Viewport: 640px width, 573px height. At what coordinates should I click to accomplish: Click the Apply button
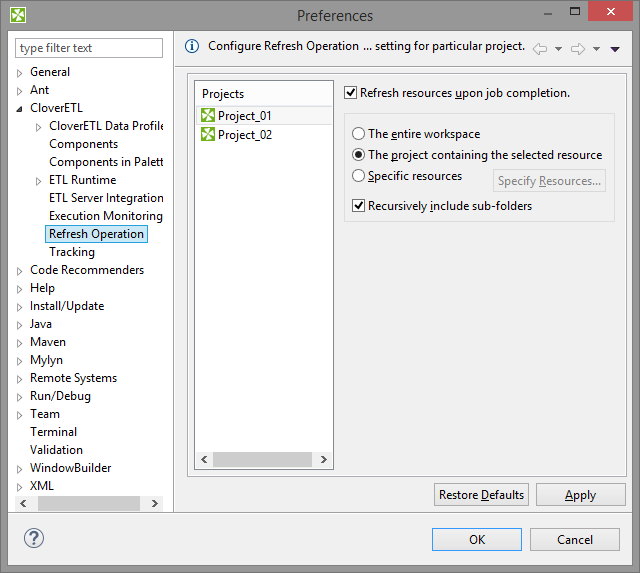pos(580,495)
